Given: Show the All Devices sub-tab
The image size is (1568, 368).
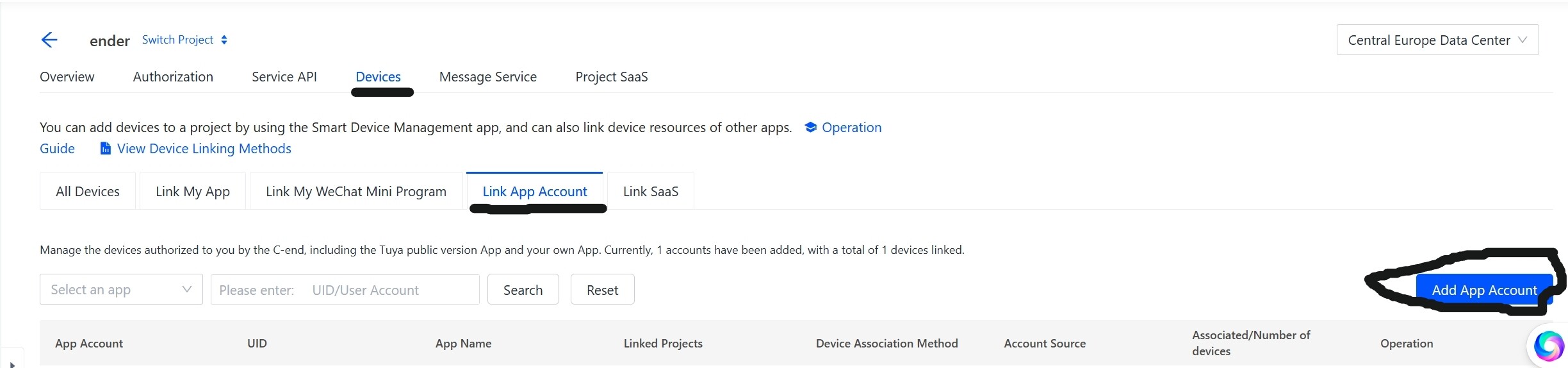Looking at the screenshot, I should pos(88,192).
